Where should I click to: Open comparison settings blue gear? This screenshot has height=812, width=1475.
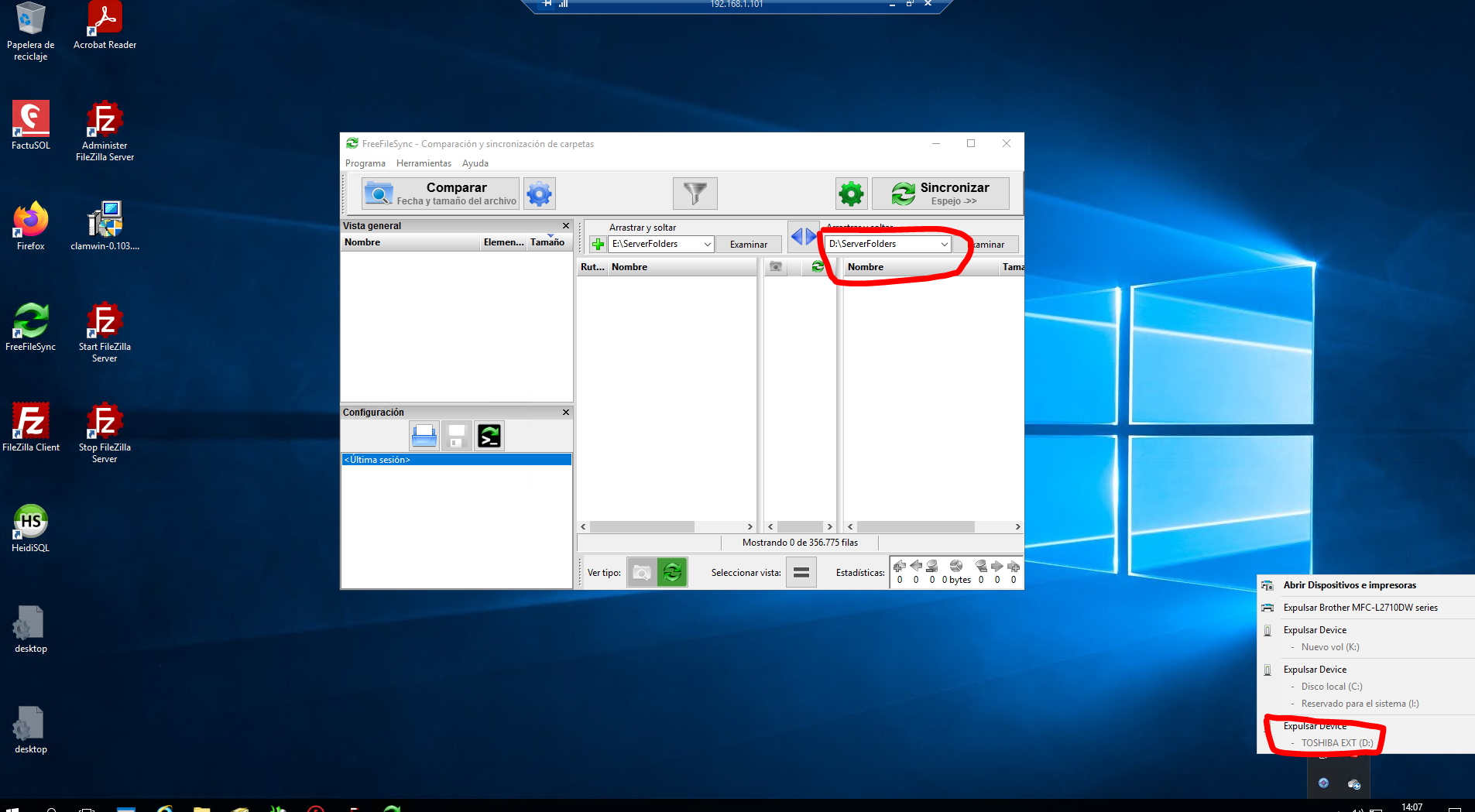[x=539, y=194]
